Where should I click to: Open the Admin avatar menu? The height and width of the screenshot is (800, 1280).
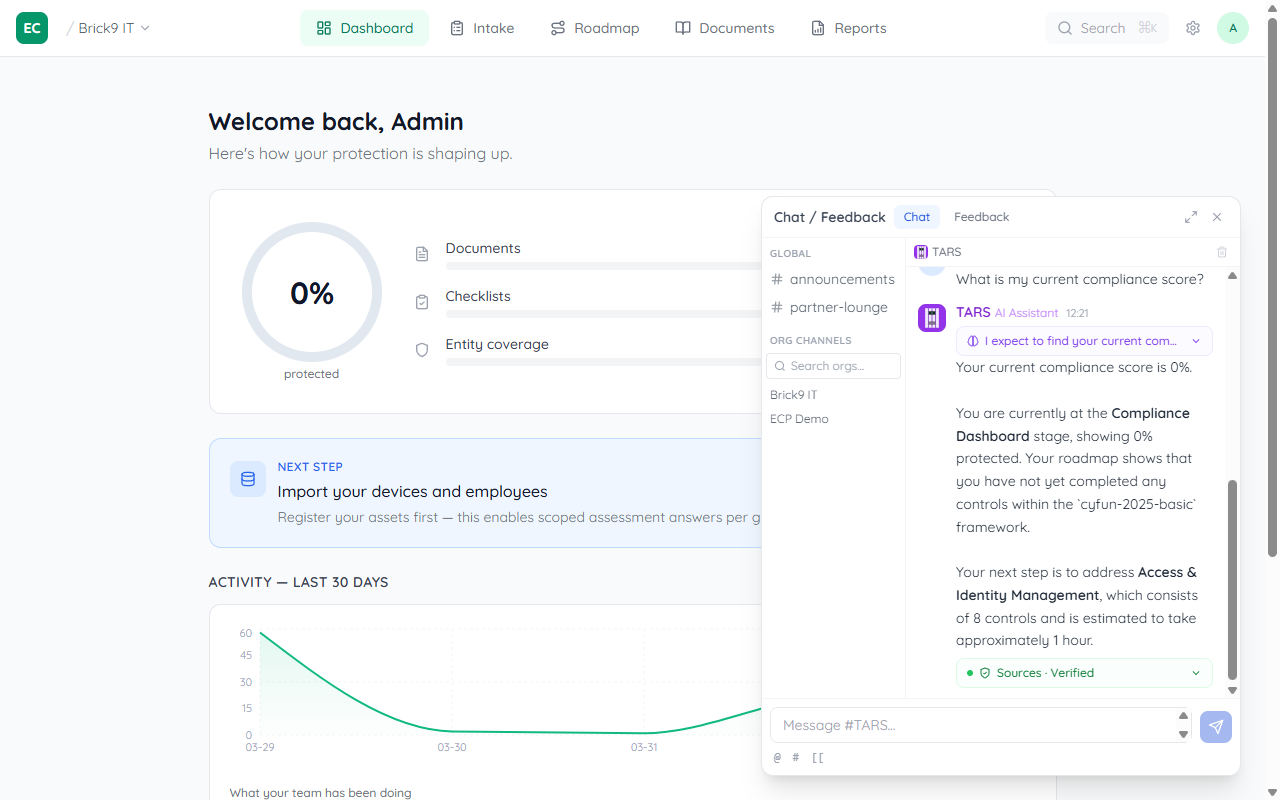tap(1232, 28)
